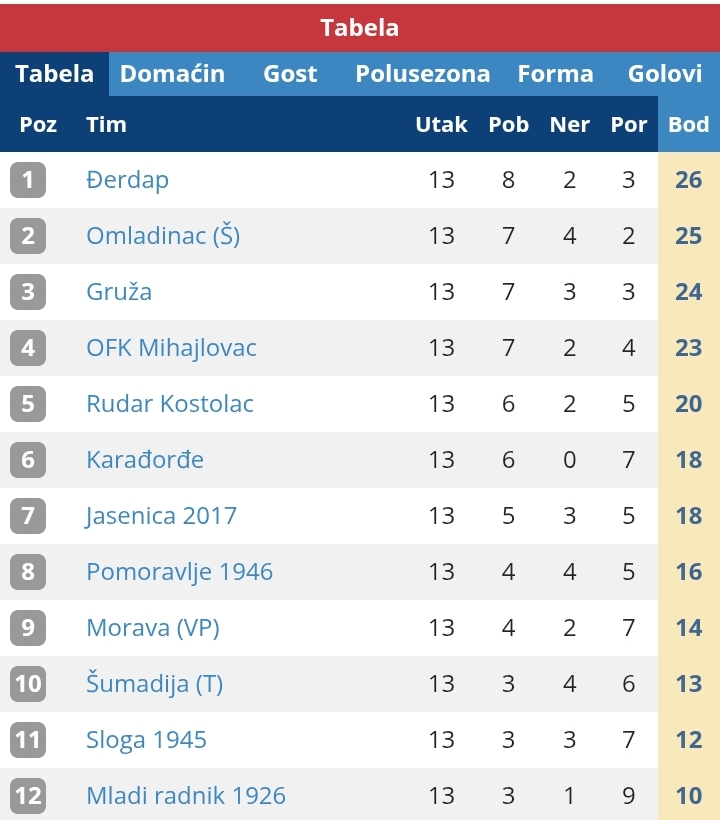
Task: Select Rudar Kostolac team link
Action: point(170,404)
